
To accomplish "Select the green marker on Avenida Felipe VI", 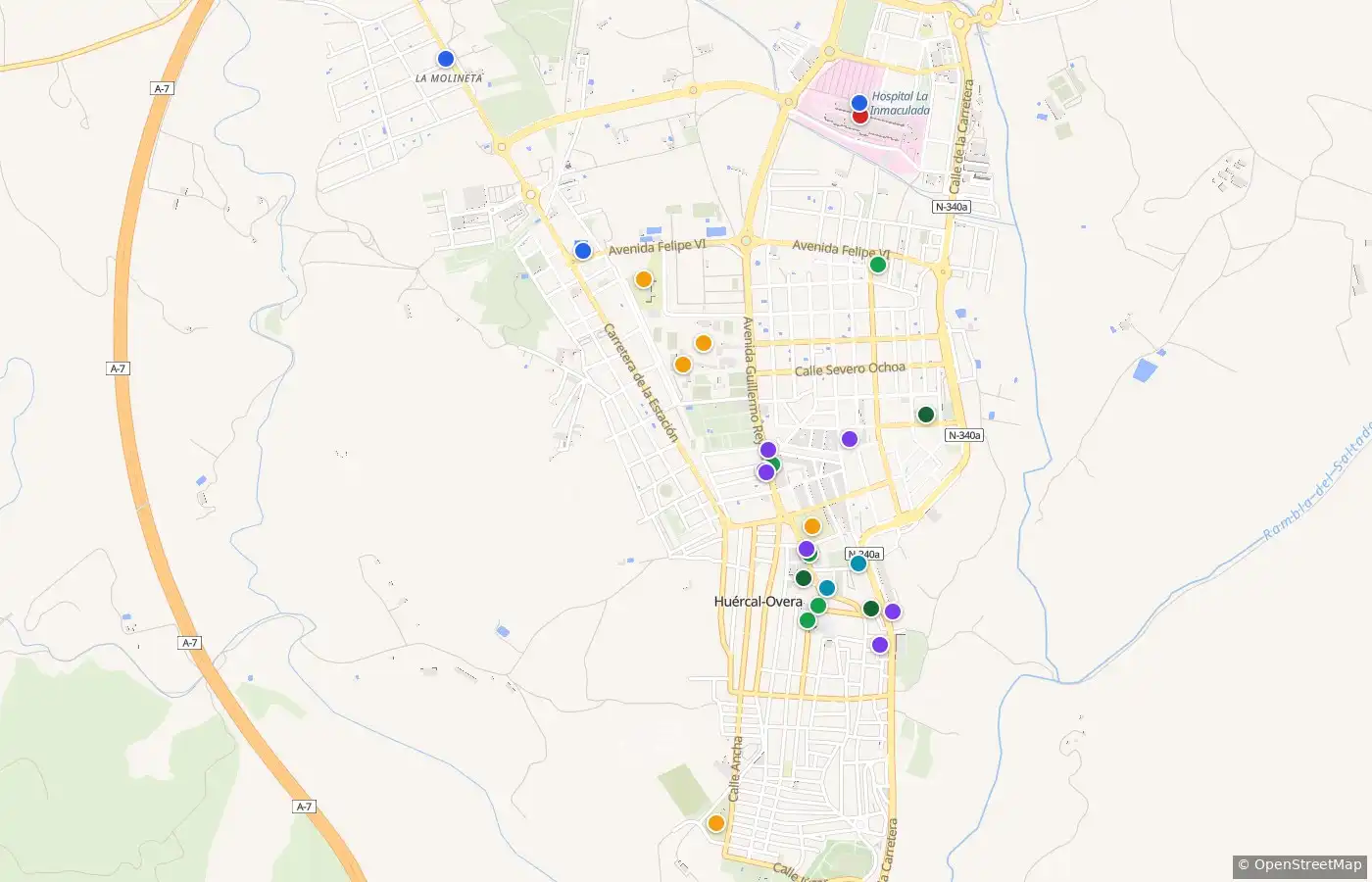I will (878, 265).
